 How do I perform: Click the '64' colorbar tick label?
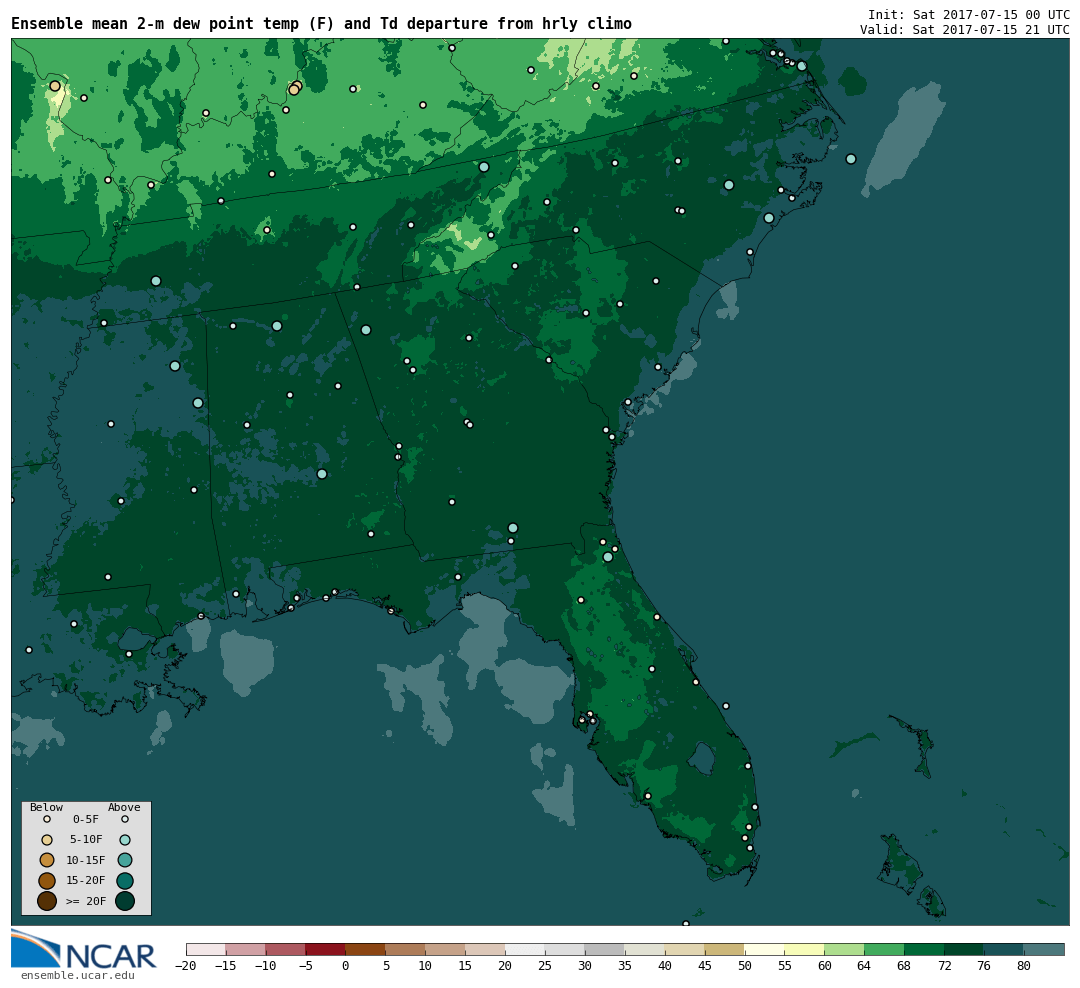point(864,966)
